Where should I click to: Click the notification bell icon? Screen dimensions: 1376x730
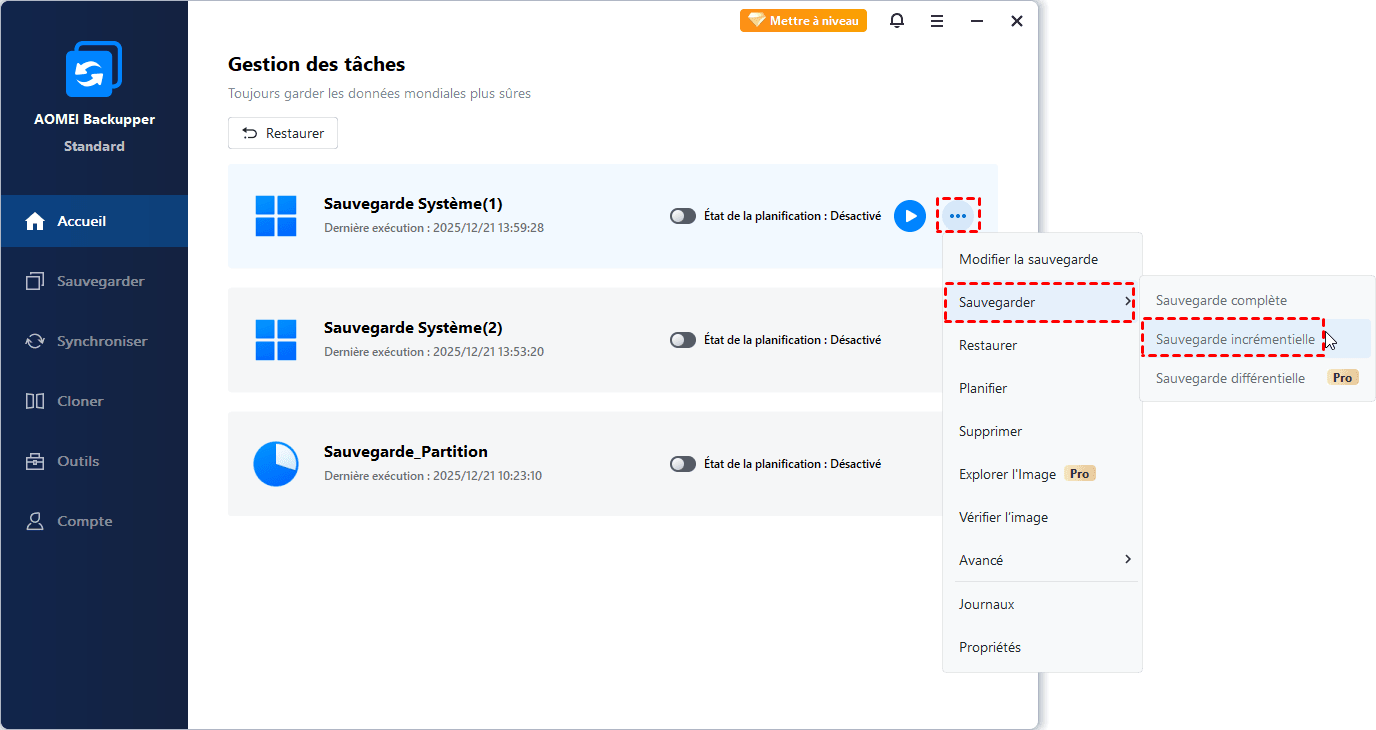pos(897,21)
